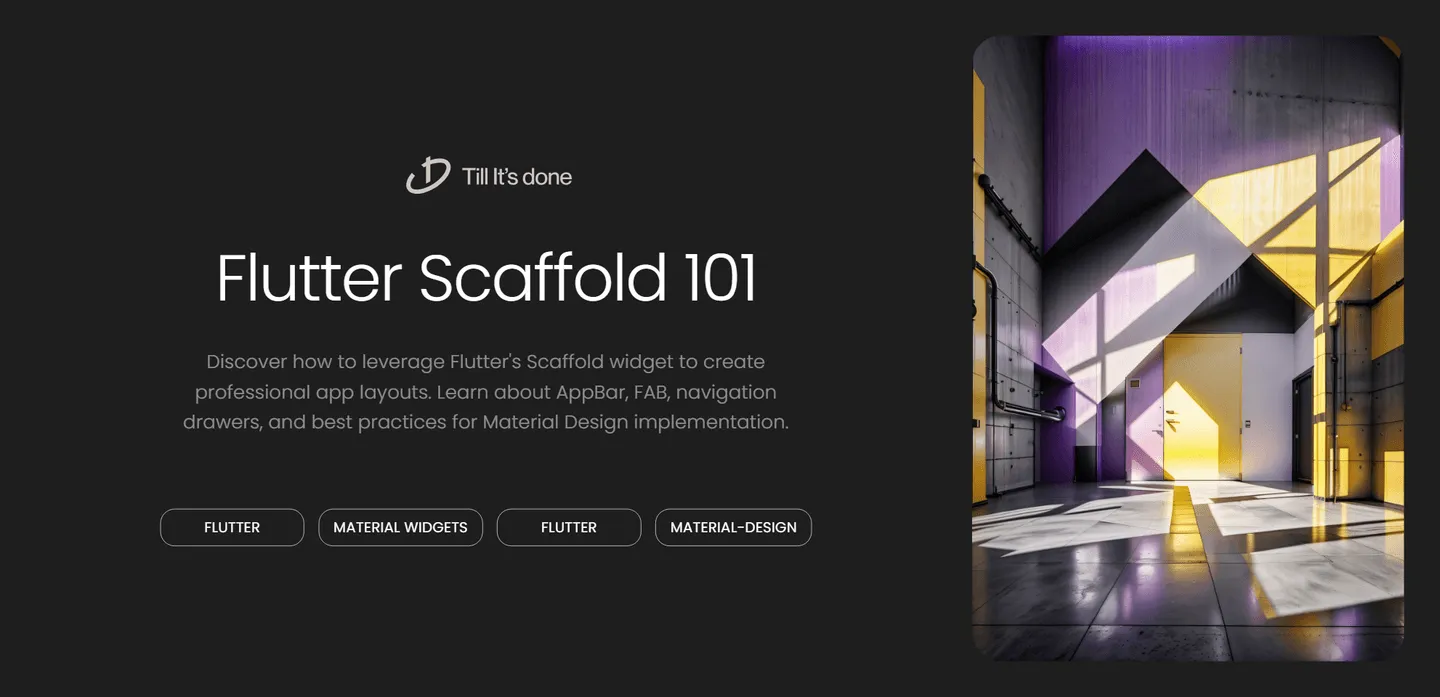The width and height of the screenshot is (1440, 697).
Task: Click the word "Flutter" in the main heading
Action: pos(309,278)
